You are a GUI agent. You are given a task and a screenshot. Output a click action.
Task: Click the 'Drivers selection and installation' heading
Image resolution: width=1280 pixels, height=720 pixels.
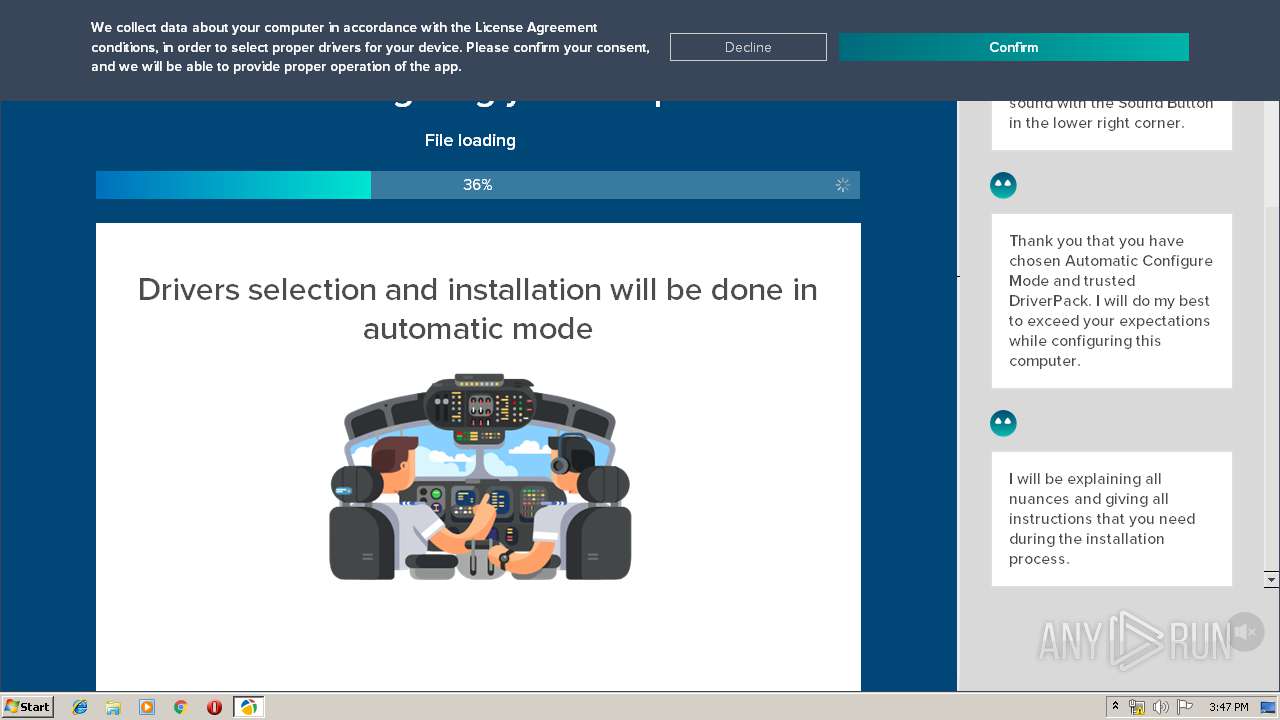(478, 309)
